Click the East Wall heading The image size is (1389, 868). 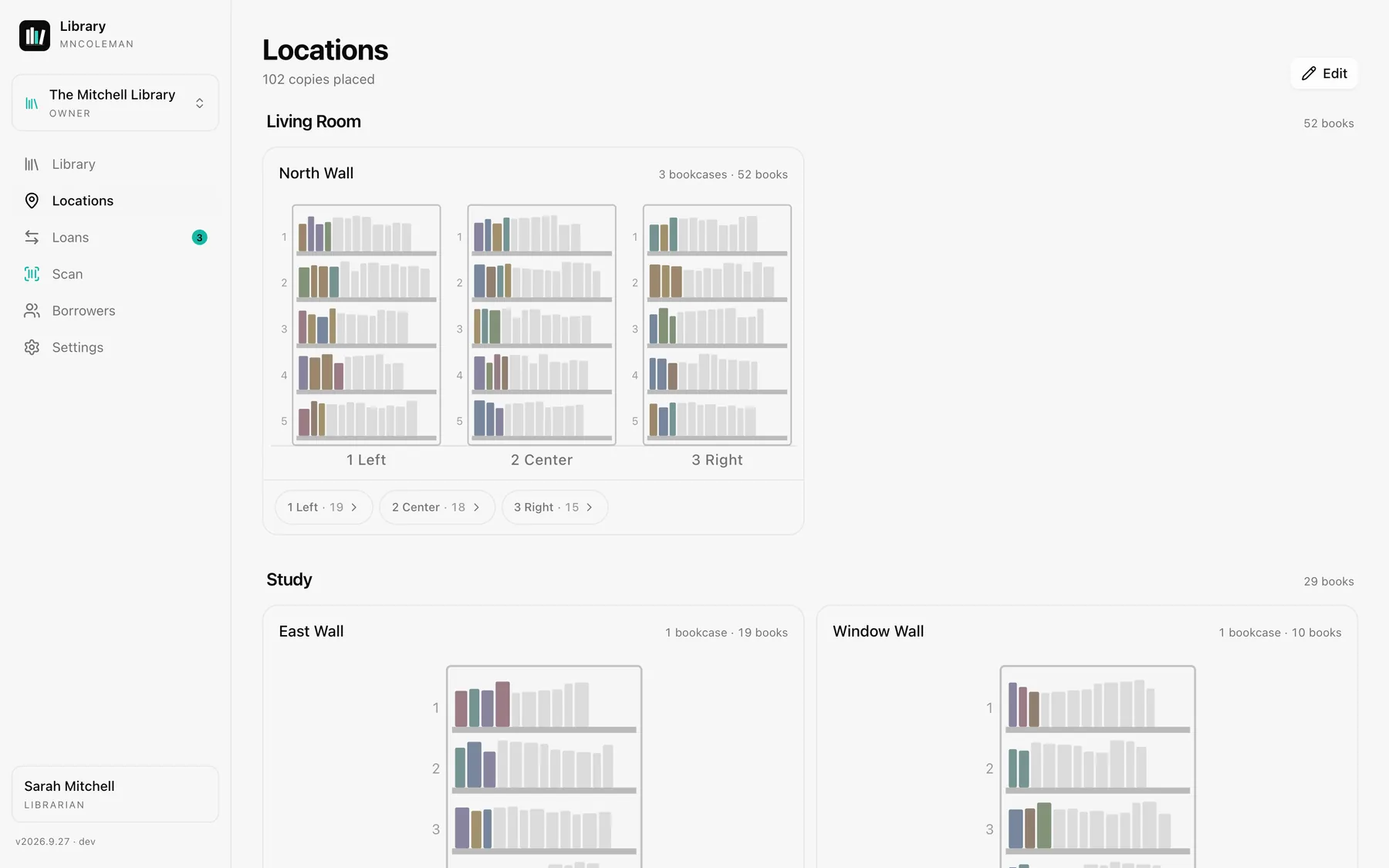coord(311,631)
